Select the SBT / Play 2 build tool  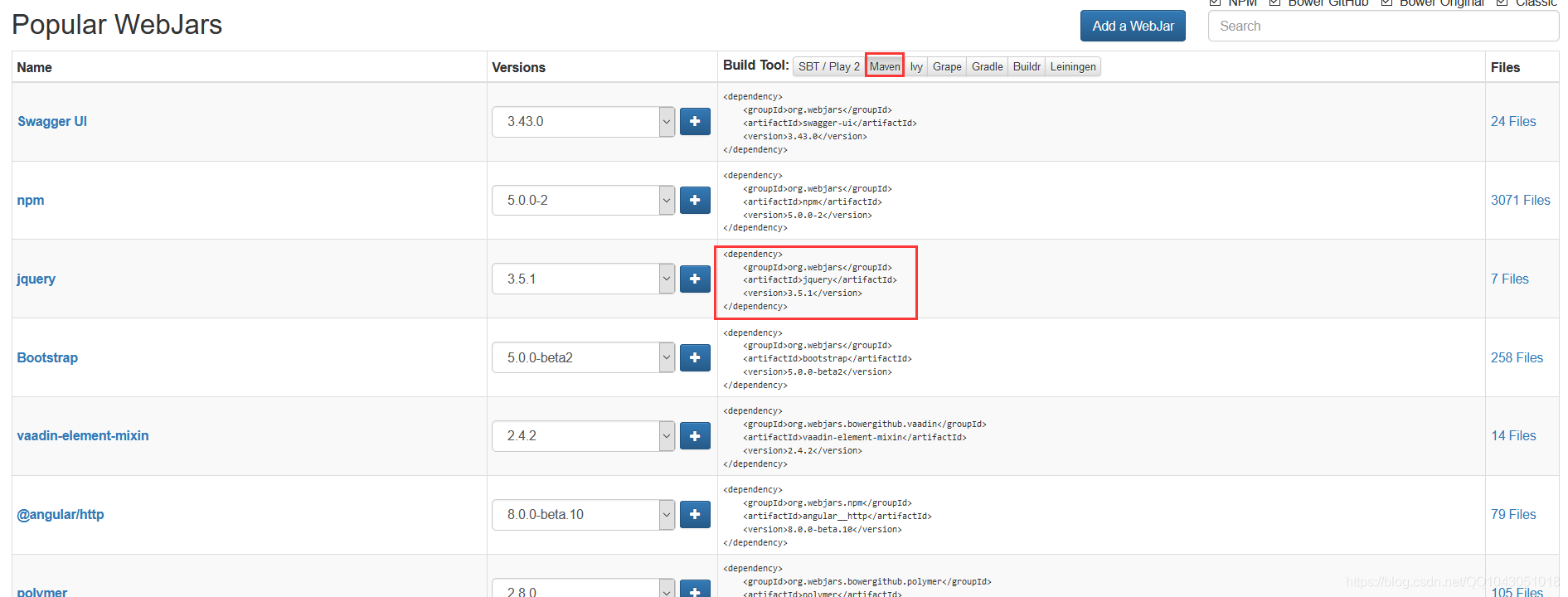pyautogui.click(x=828, y=66)
